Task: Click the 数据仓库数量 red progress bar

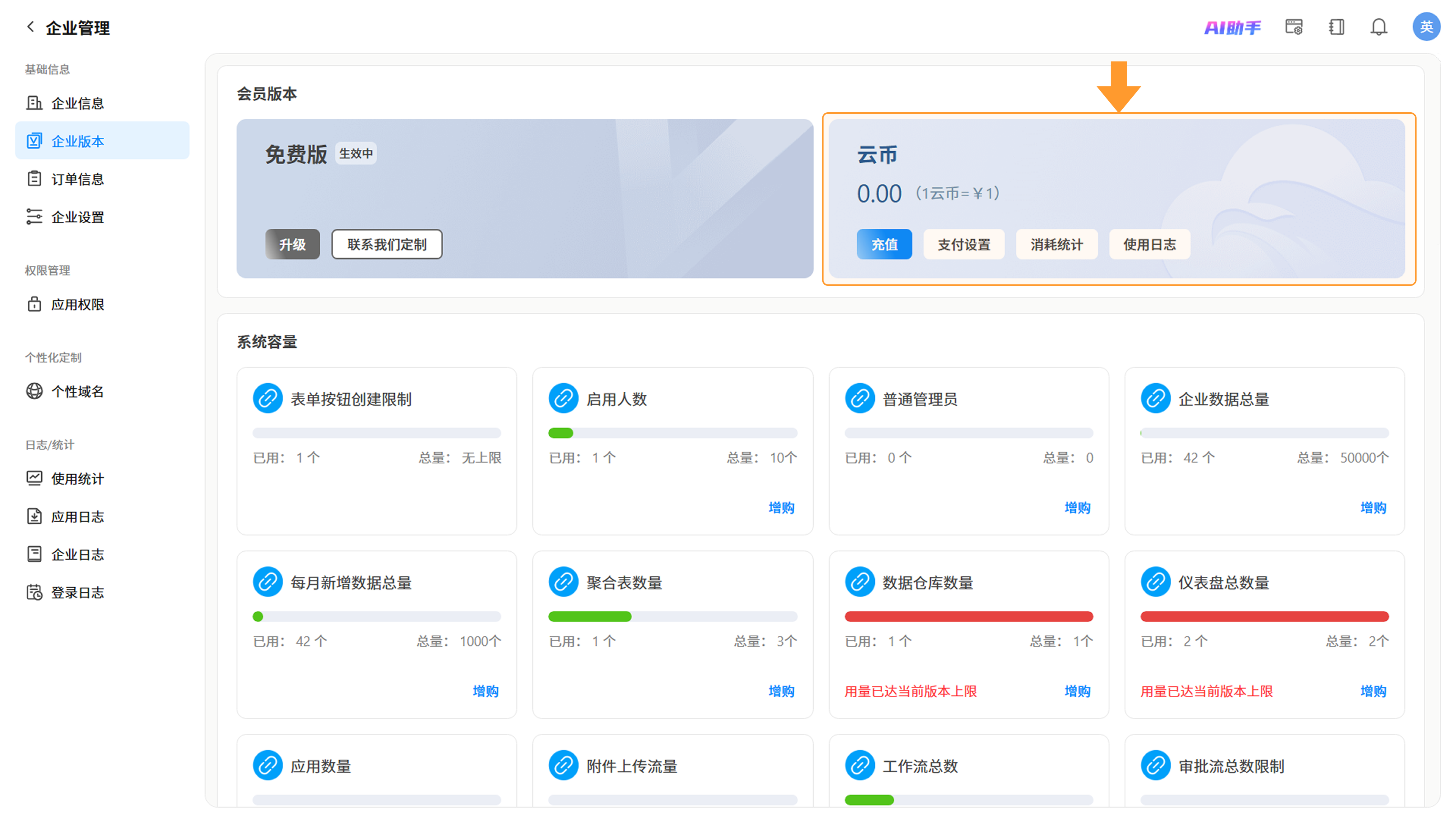Action: (969, 616)
